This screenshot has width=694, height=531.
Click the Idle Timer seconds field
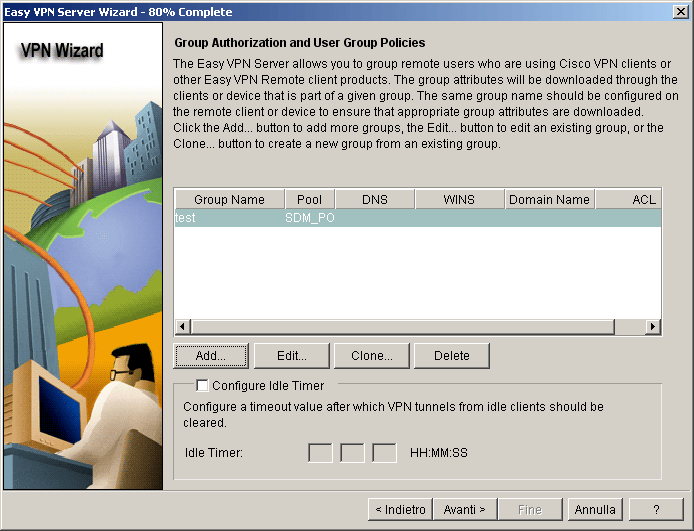[x=384, y=453]
